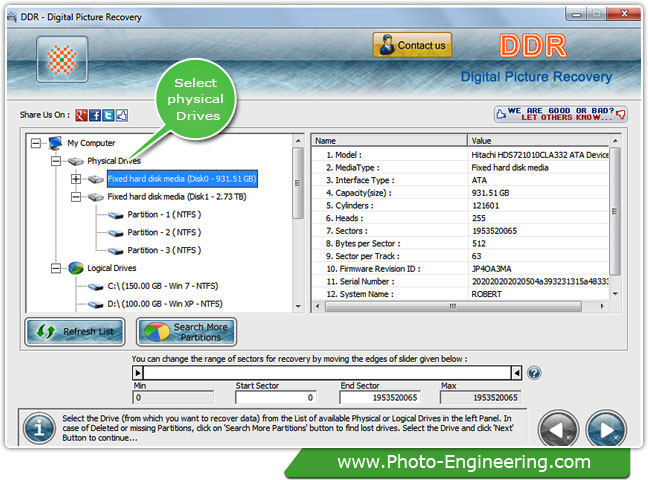
Task: Click the slider help question mark icon
Action: point(534,373)
